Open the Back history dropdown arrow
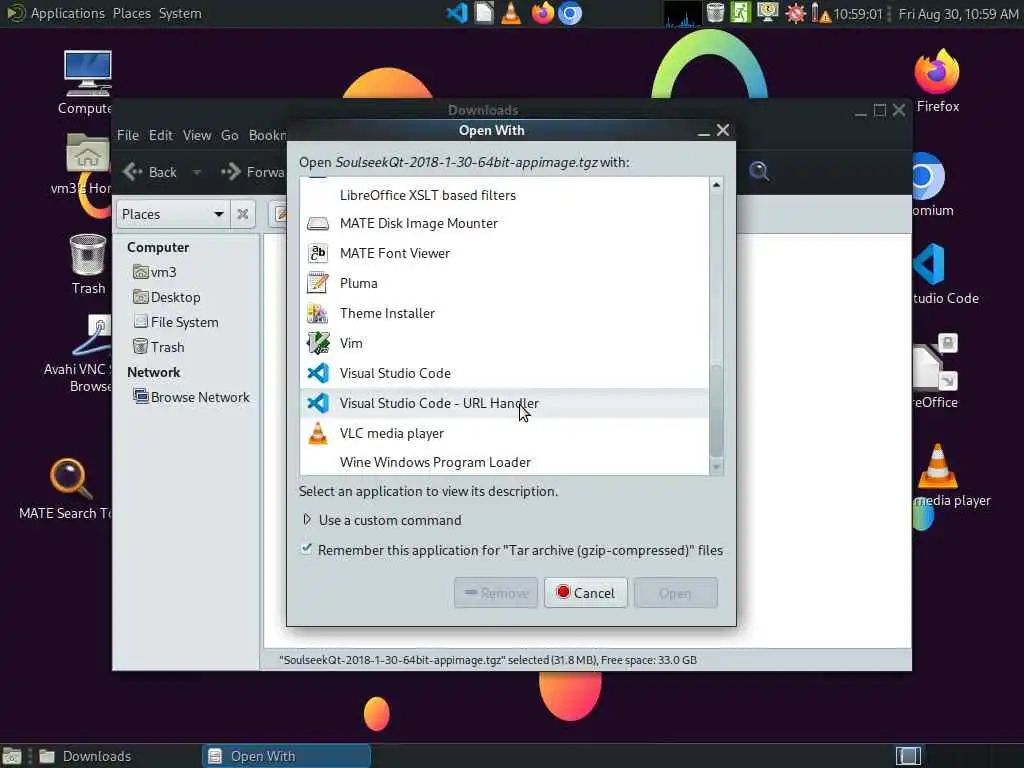The height and width of the screenshot is (768, 1024). click(x=197, y=172)
